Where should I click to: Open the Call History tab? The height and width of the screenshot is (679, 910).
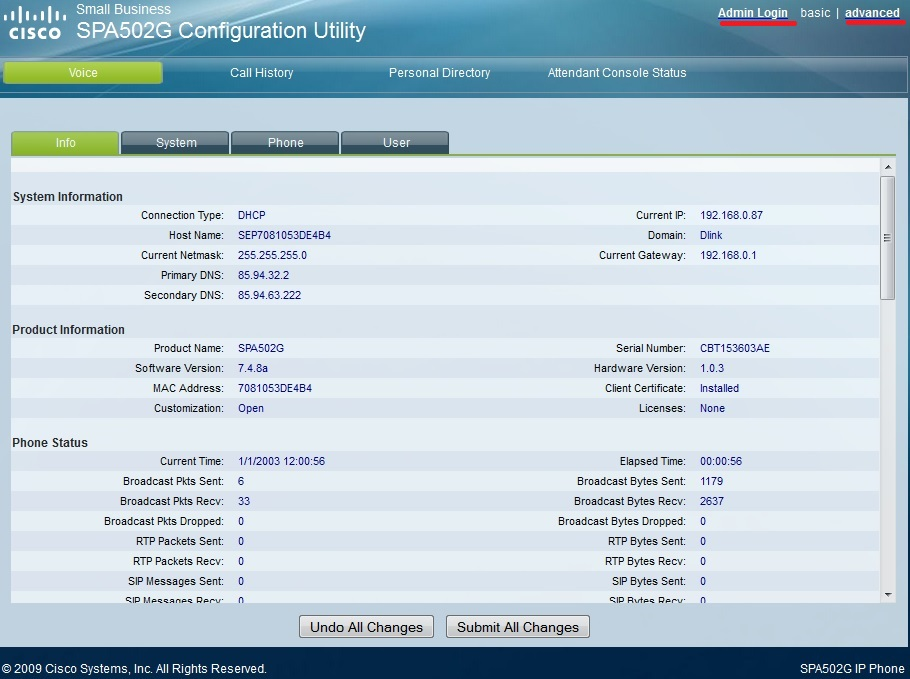pos(262,73)
